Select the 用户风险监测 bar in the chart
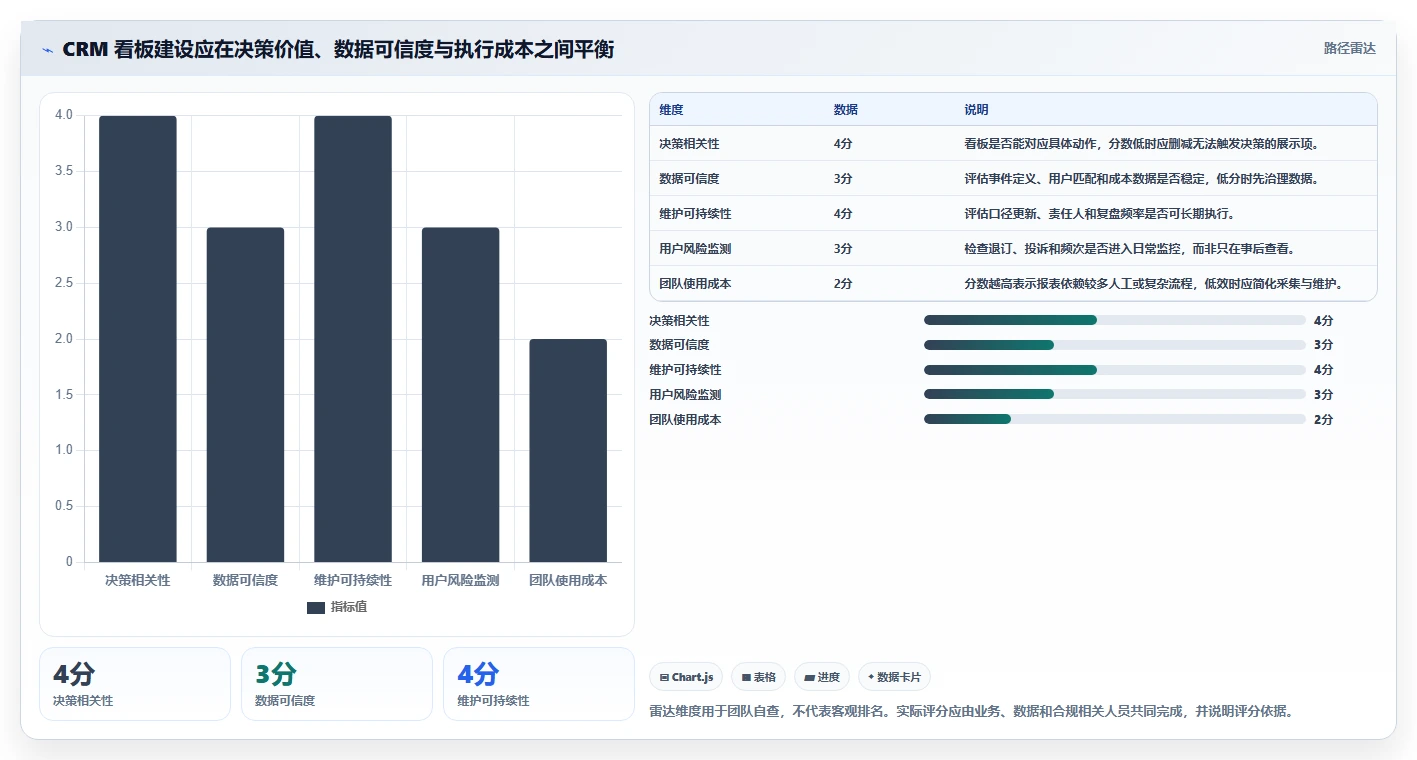This screenshot has height=760, width=1417. click(x=461, y=395)
